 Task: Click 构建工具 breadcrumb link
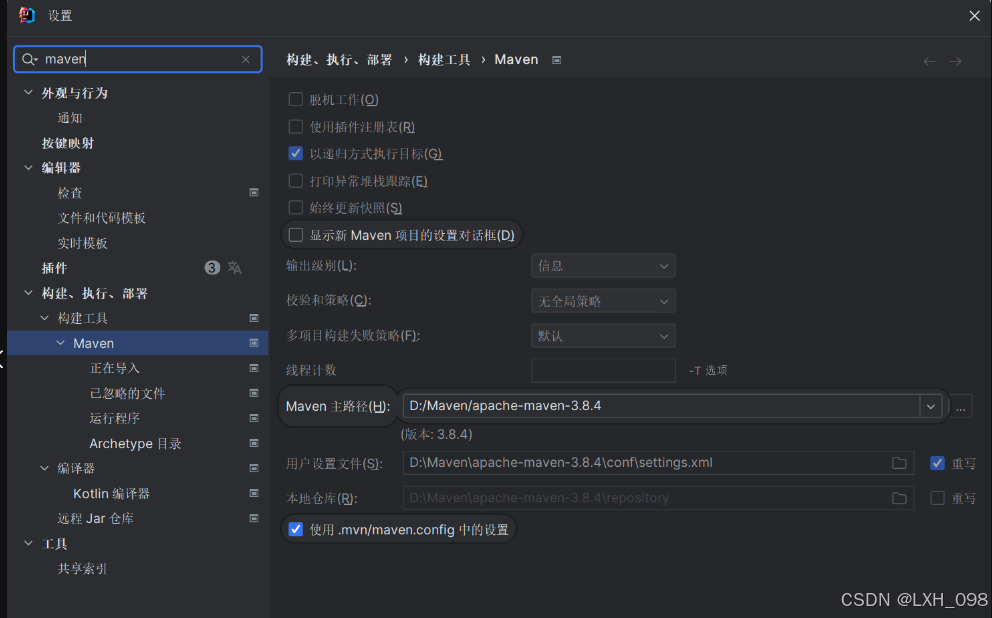click(x=444, y=59)
